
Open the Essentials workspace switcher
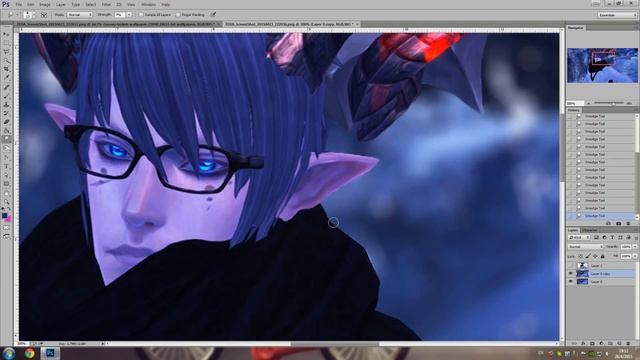(617, 15)
